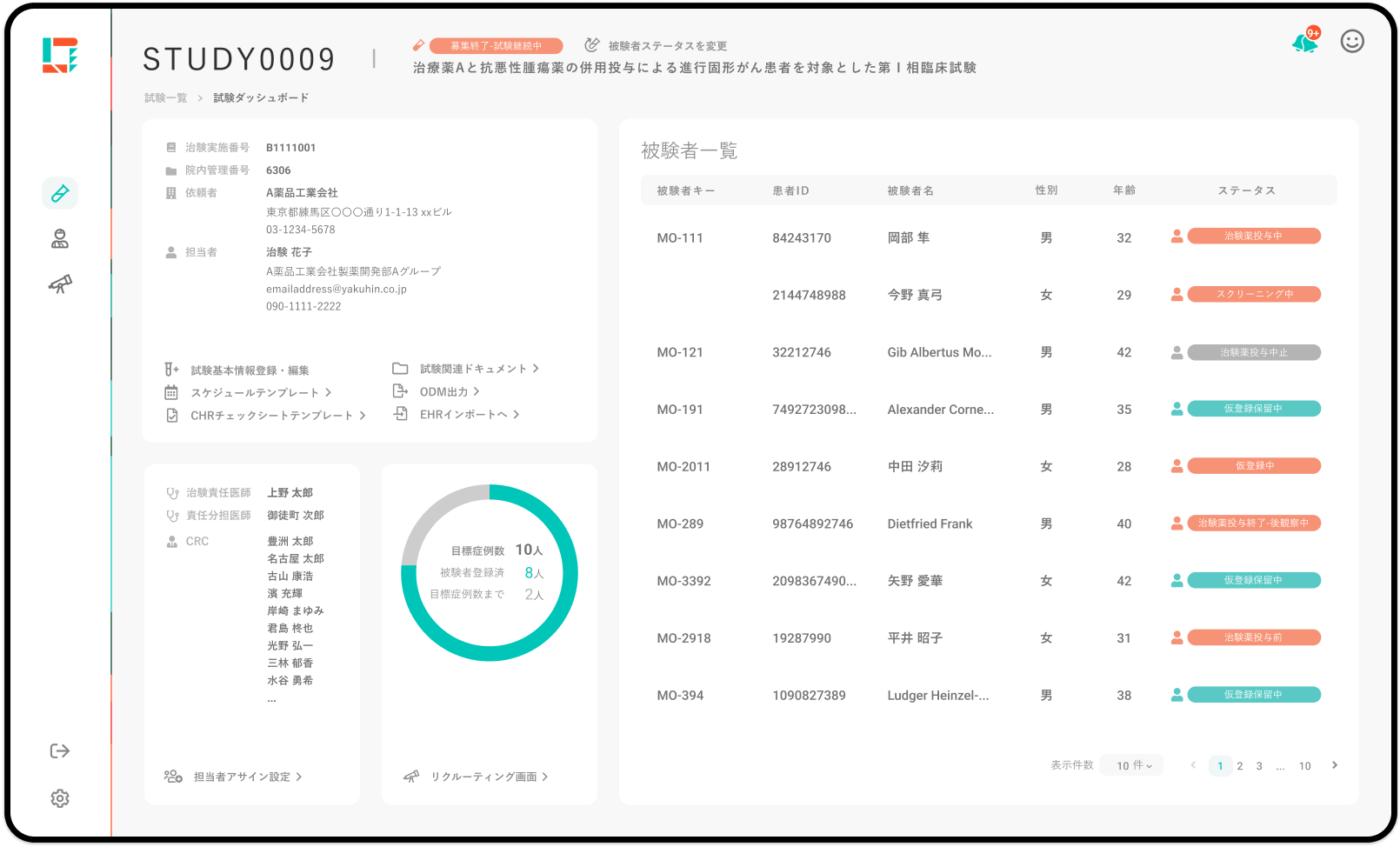The width and height of the screenshot is (1400, 847).
Task: Click the logo icon at top left
Action: pyautogui.click(x=60, y=55)
